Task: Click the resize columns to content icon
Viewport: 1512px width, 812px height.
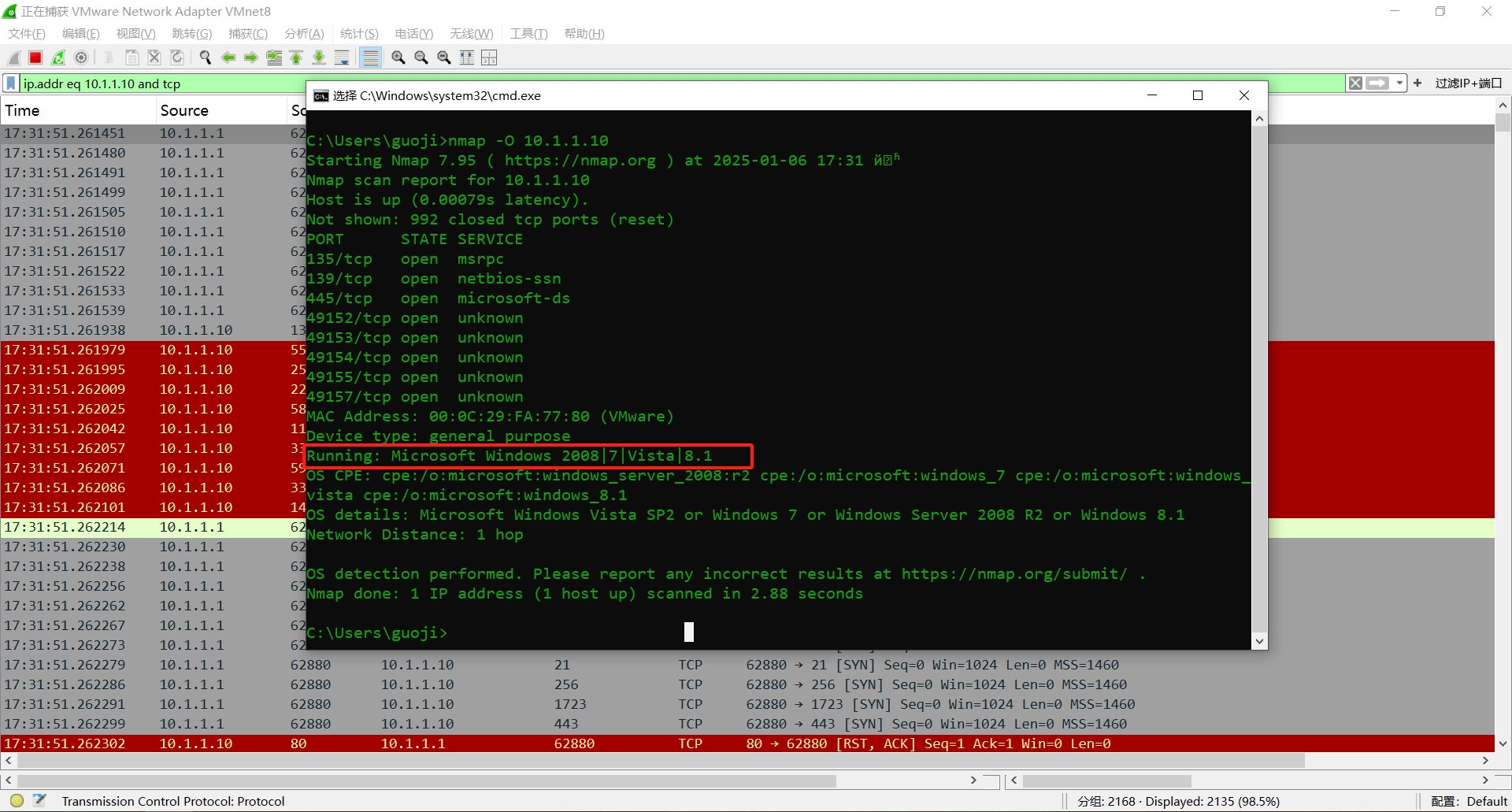Action: point(467,57)
